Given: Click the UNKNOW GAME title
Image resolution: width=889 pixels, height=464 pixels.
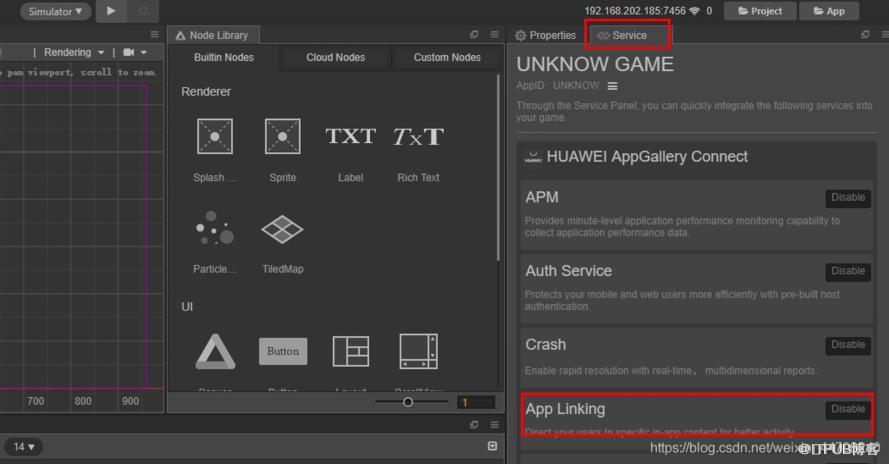Looking at the screenshot, I should pyautogui.click(x=595, y=65).
